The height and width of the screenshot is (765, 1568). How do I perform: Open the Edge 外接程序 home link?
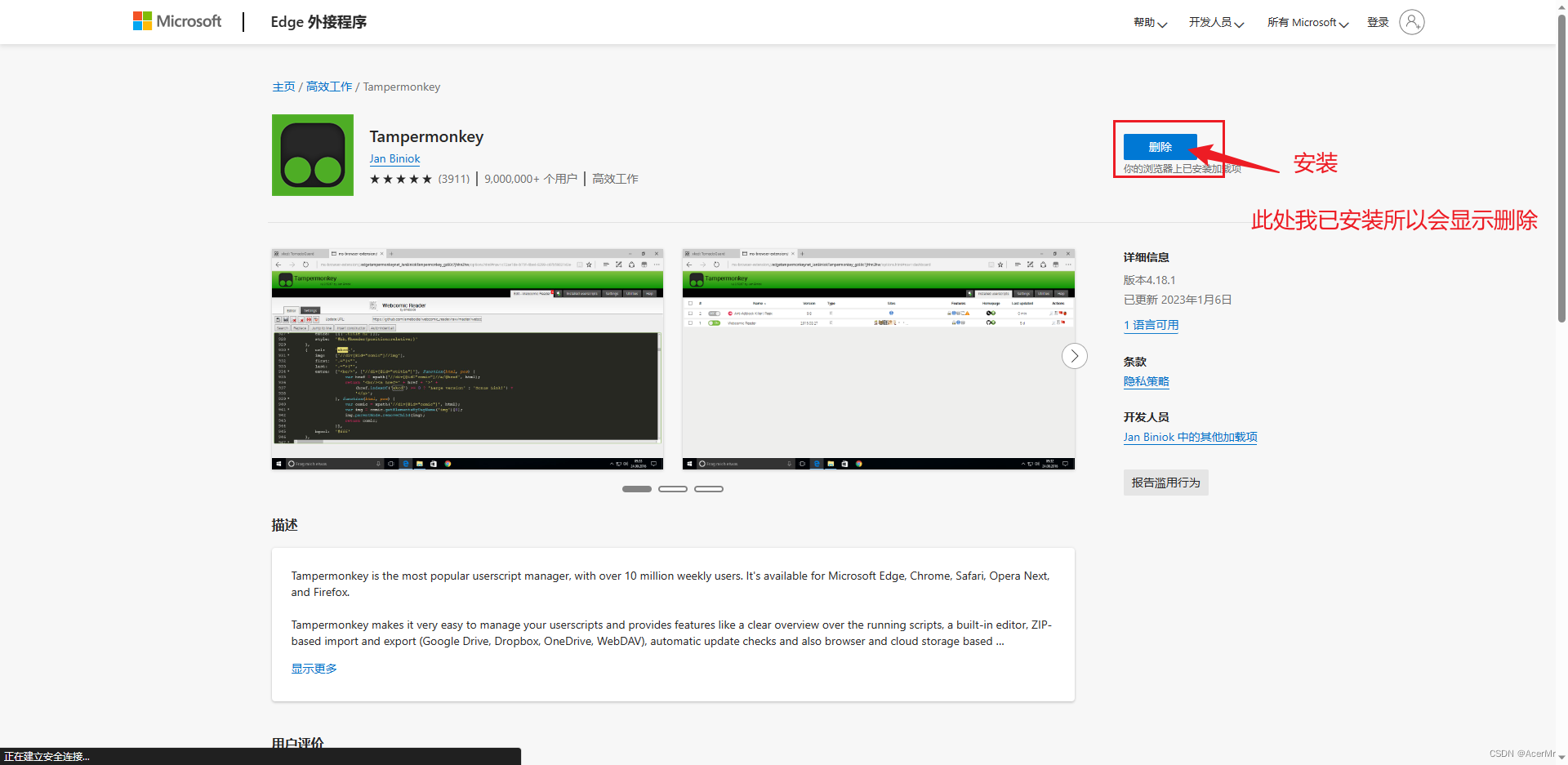318,22
